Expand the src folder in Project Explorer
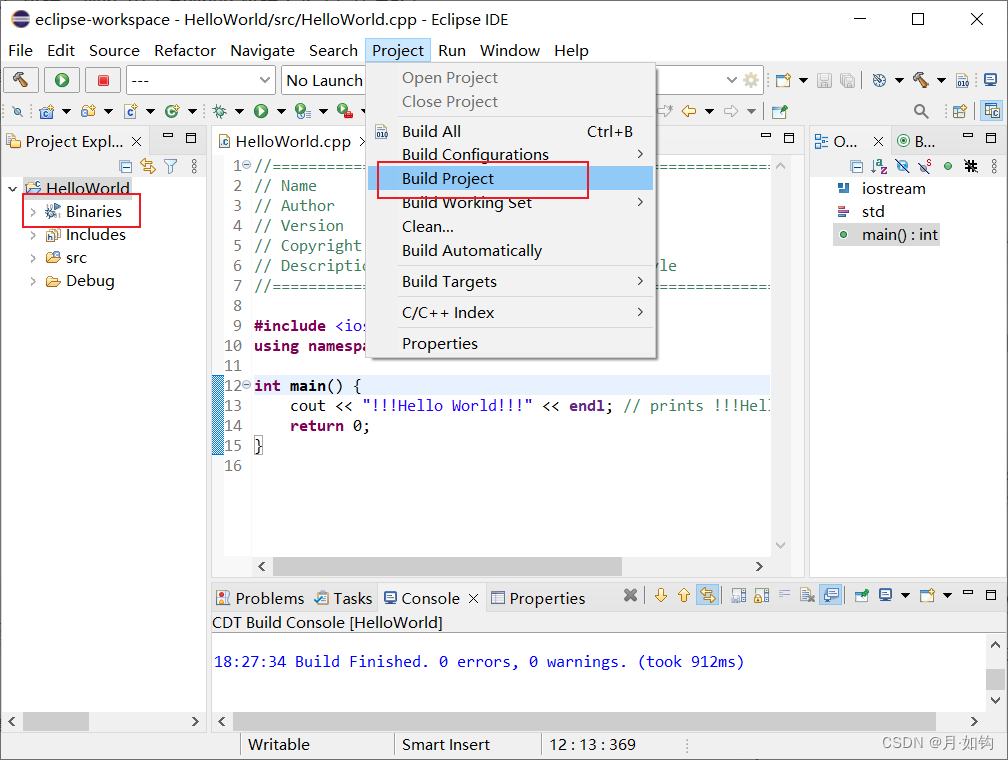1008x760 pixels. coord(33,257)
